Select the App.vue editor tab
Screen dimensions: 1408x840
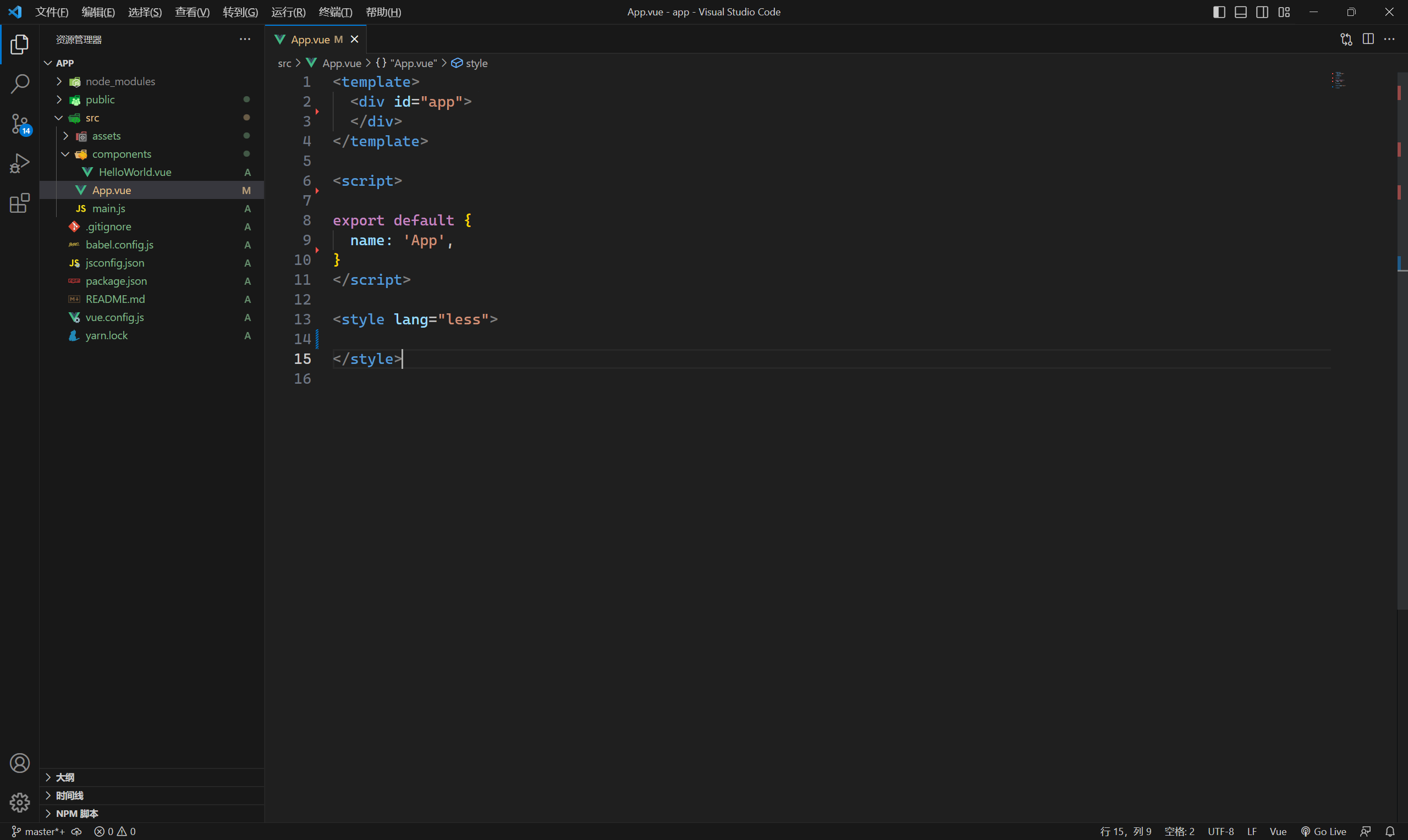click(316, 39)
